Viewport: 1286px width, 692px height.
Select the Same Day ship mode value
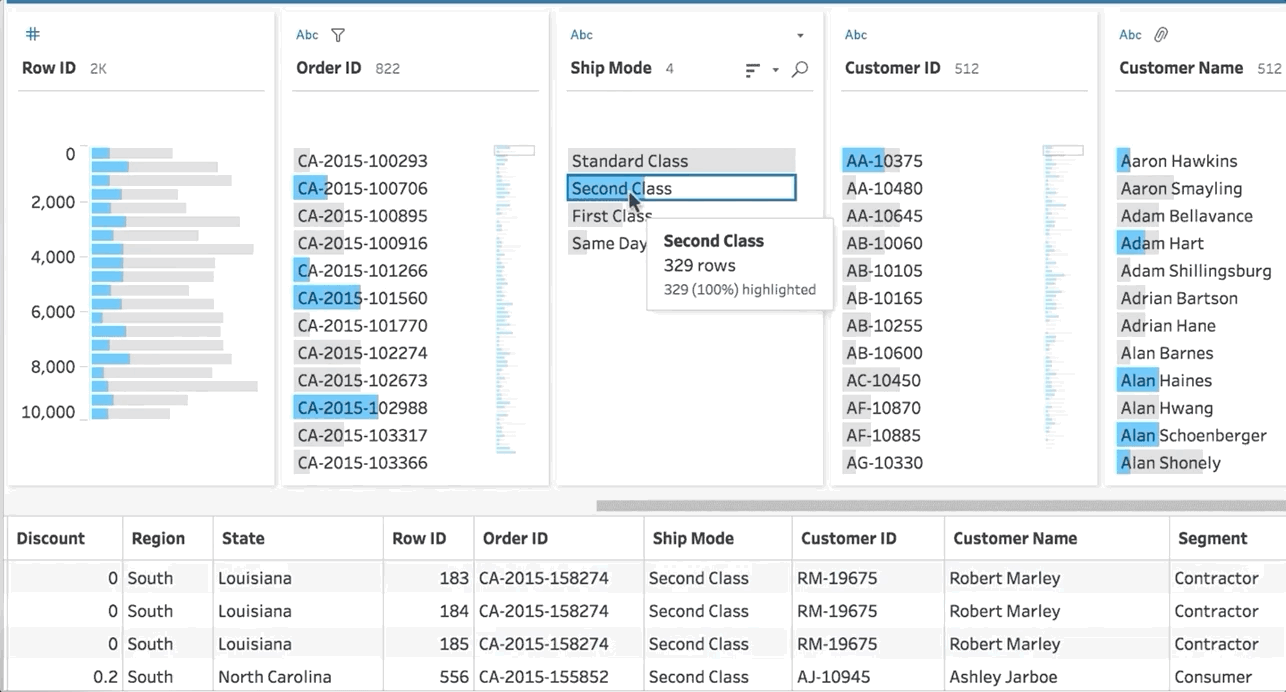pos(608,243)
